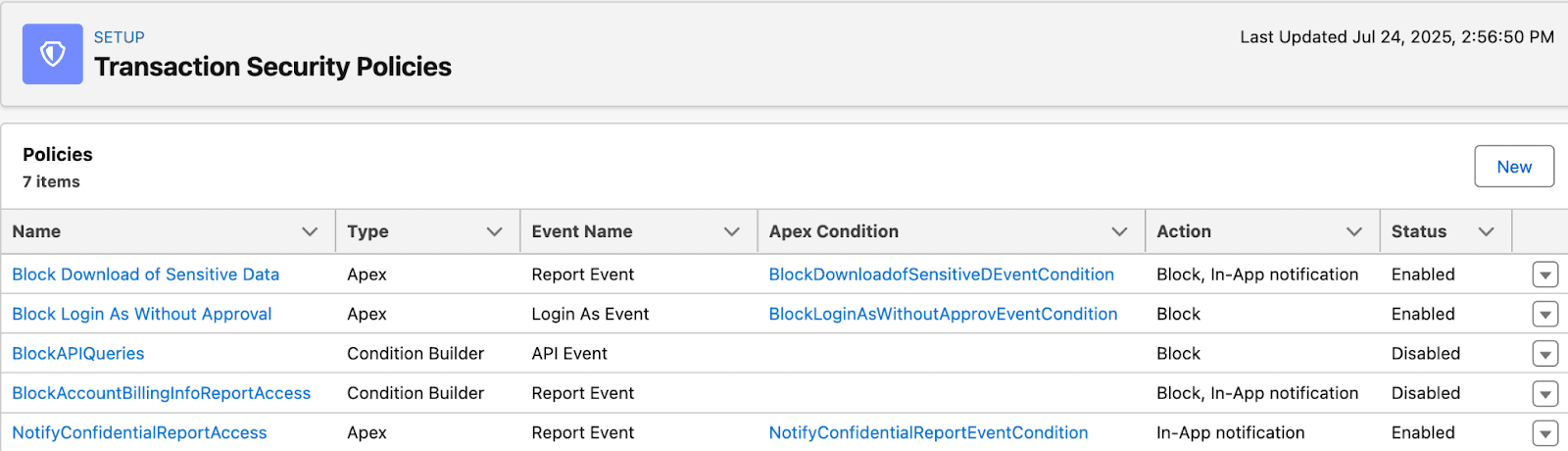This screenshot has width=1568, height=451.
Task: Click the Apex Condition column chevron
Action: click(x=1119, y=232)
